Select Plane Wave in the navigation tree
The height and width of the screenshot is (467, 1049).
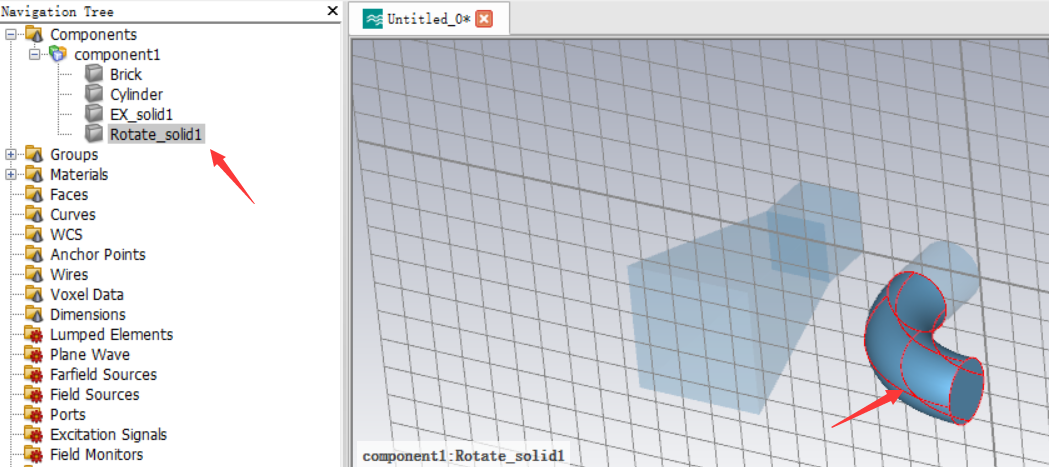pos(90,355)
